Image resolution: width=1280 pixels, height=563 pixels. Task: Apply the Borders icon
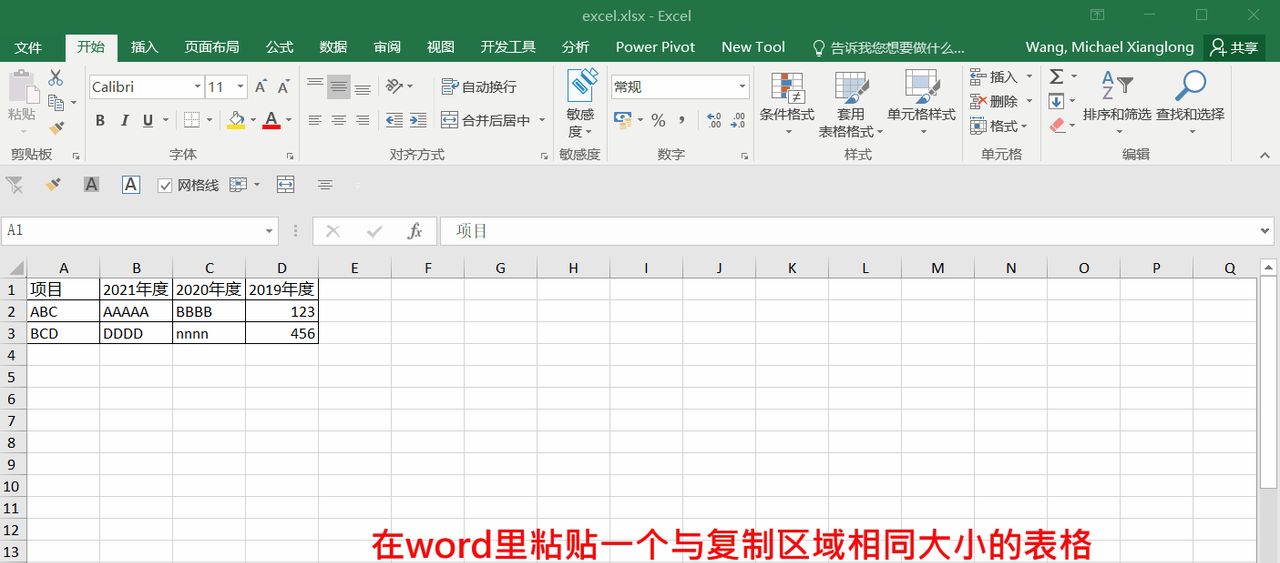pos(191,121)
